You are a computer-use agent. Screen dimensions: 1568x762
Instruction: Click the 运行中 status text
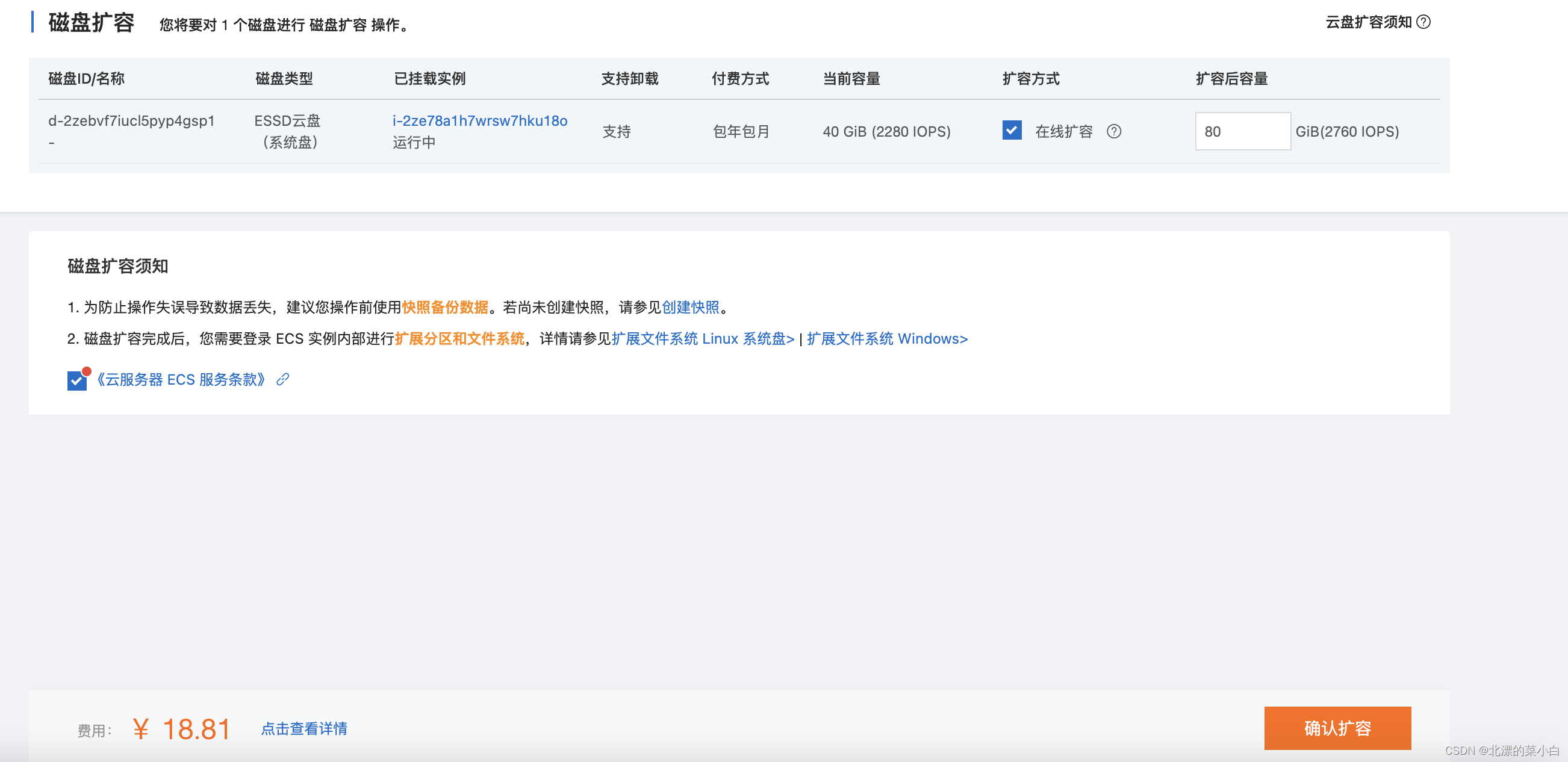pyautogui.click(x=414, y=143)
